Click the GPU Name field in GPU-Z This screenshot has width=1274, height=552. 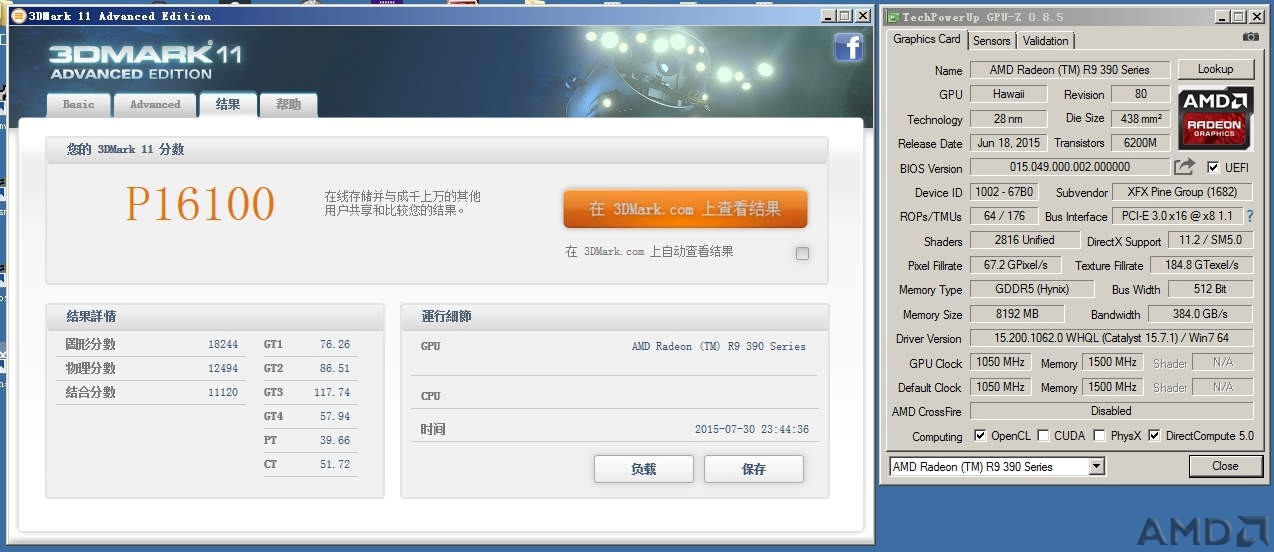coord(1069,70)
